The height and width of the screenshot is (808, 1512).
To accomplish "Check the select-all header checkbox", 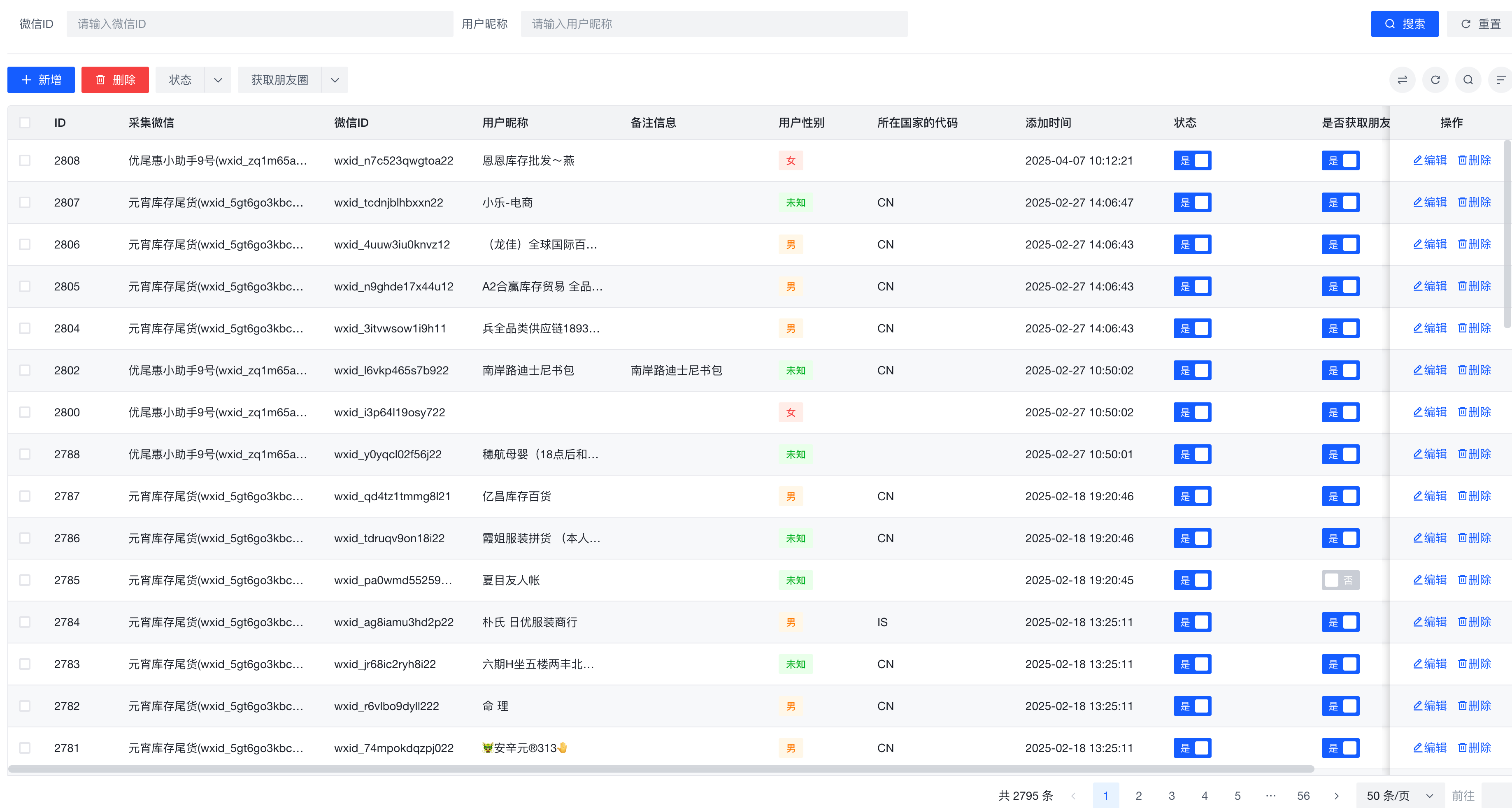I will 25,123.
